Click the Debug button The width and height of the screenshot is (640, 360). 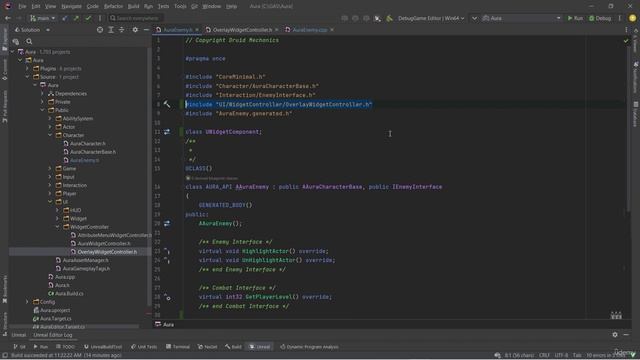(x=600, y=18)
